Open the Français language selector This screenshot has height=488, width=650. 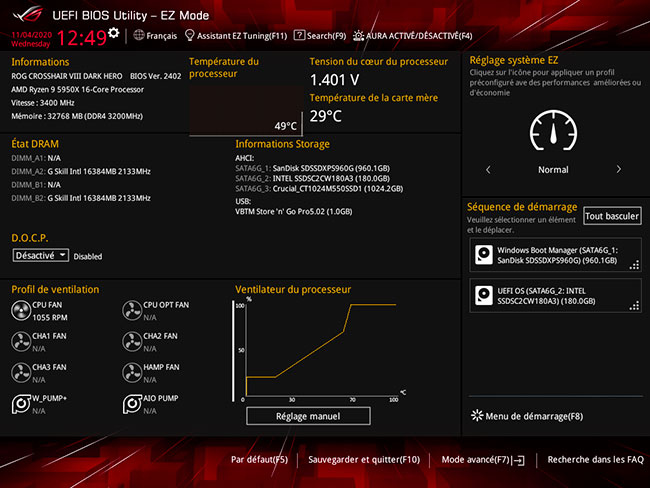154,35
